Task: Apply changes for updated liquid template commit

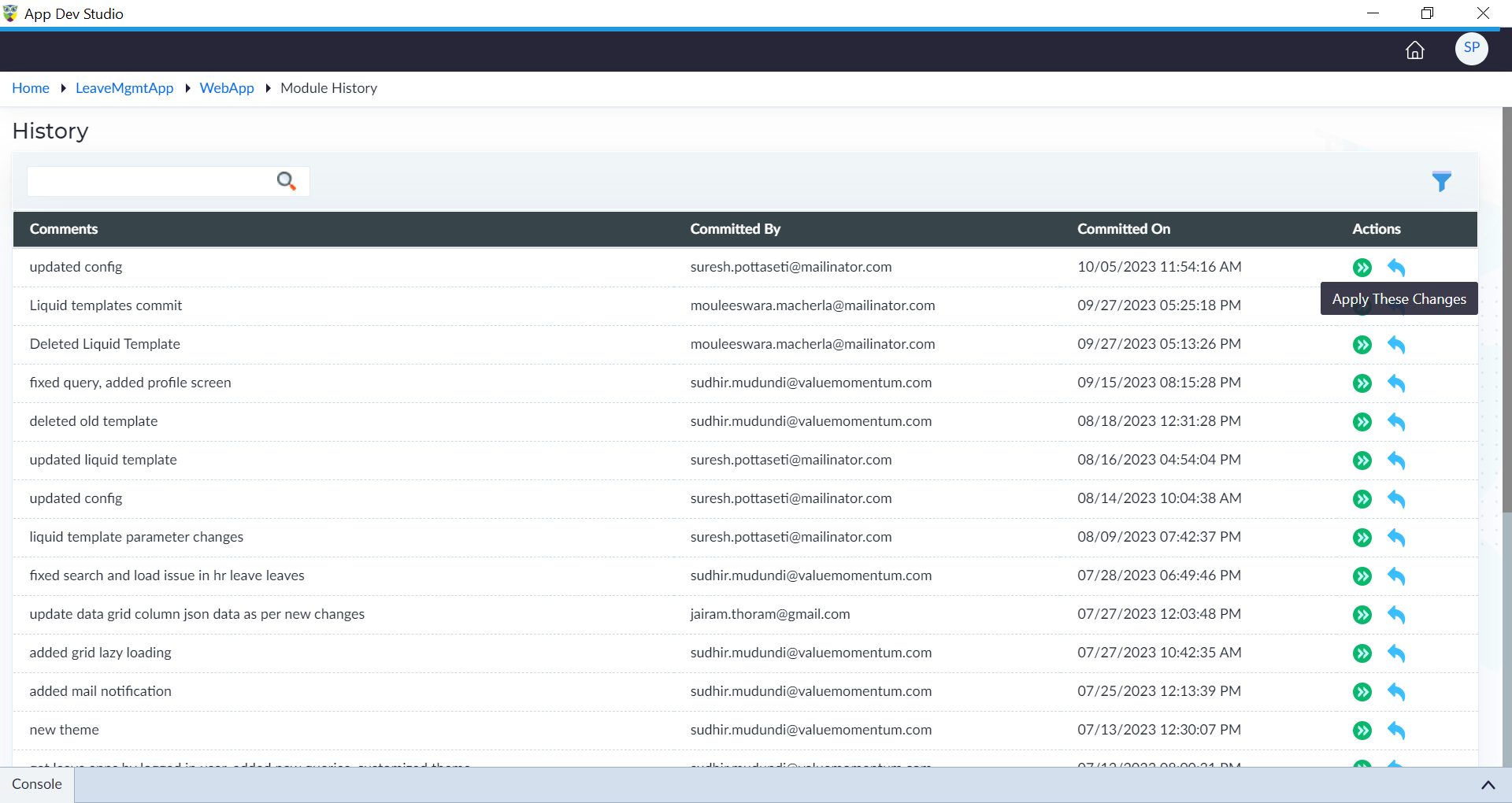Action: point(1362,461)
